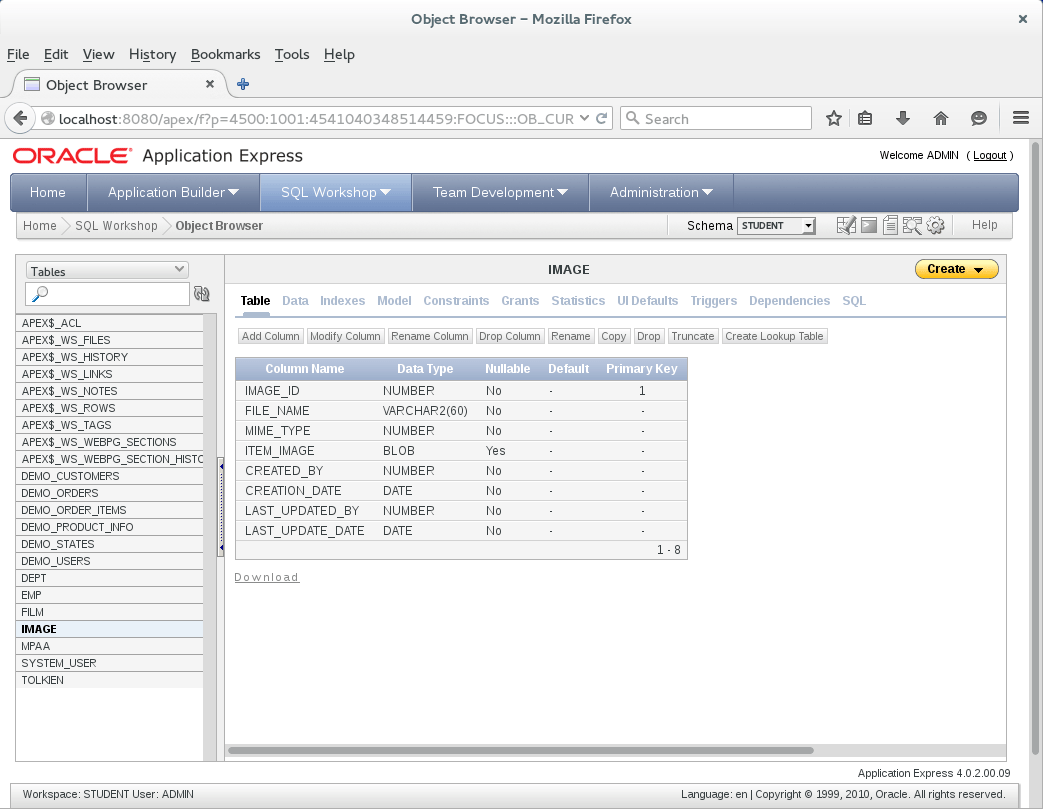This screenshot has height=809, width=1043.
Task: Open the SQL Commands terminal icon
Action: tap(869, 226)
